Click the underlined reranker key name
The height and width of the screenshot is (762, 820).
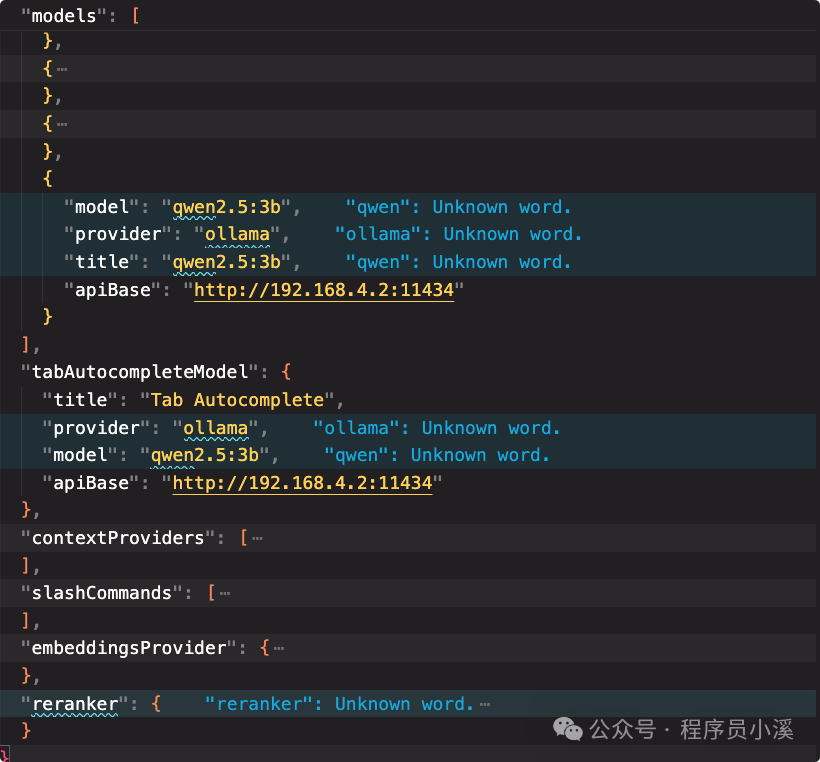(x=75, y=704)
